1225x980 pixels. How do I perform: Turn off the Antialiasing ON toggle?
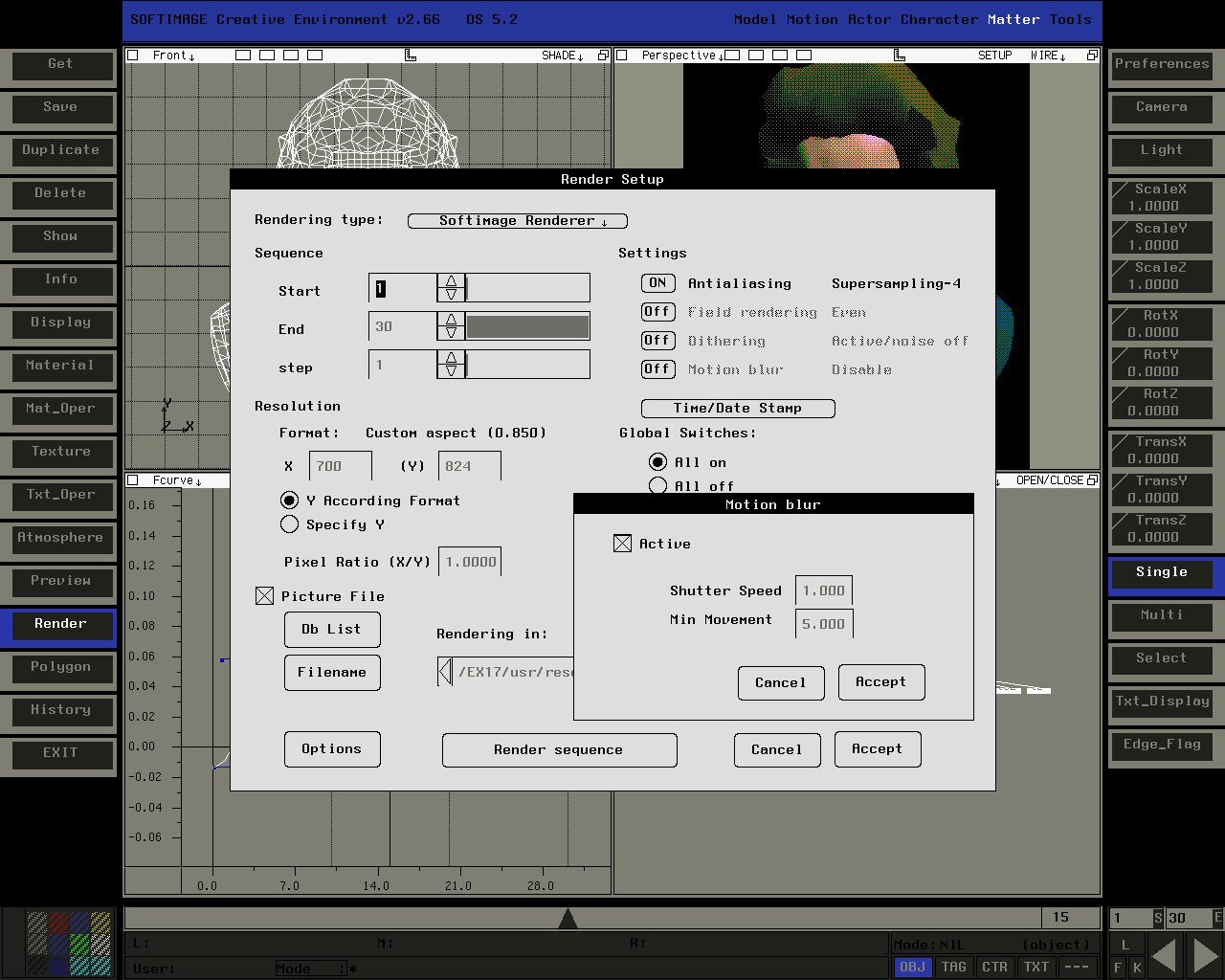point(657,283)
